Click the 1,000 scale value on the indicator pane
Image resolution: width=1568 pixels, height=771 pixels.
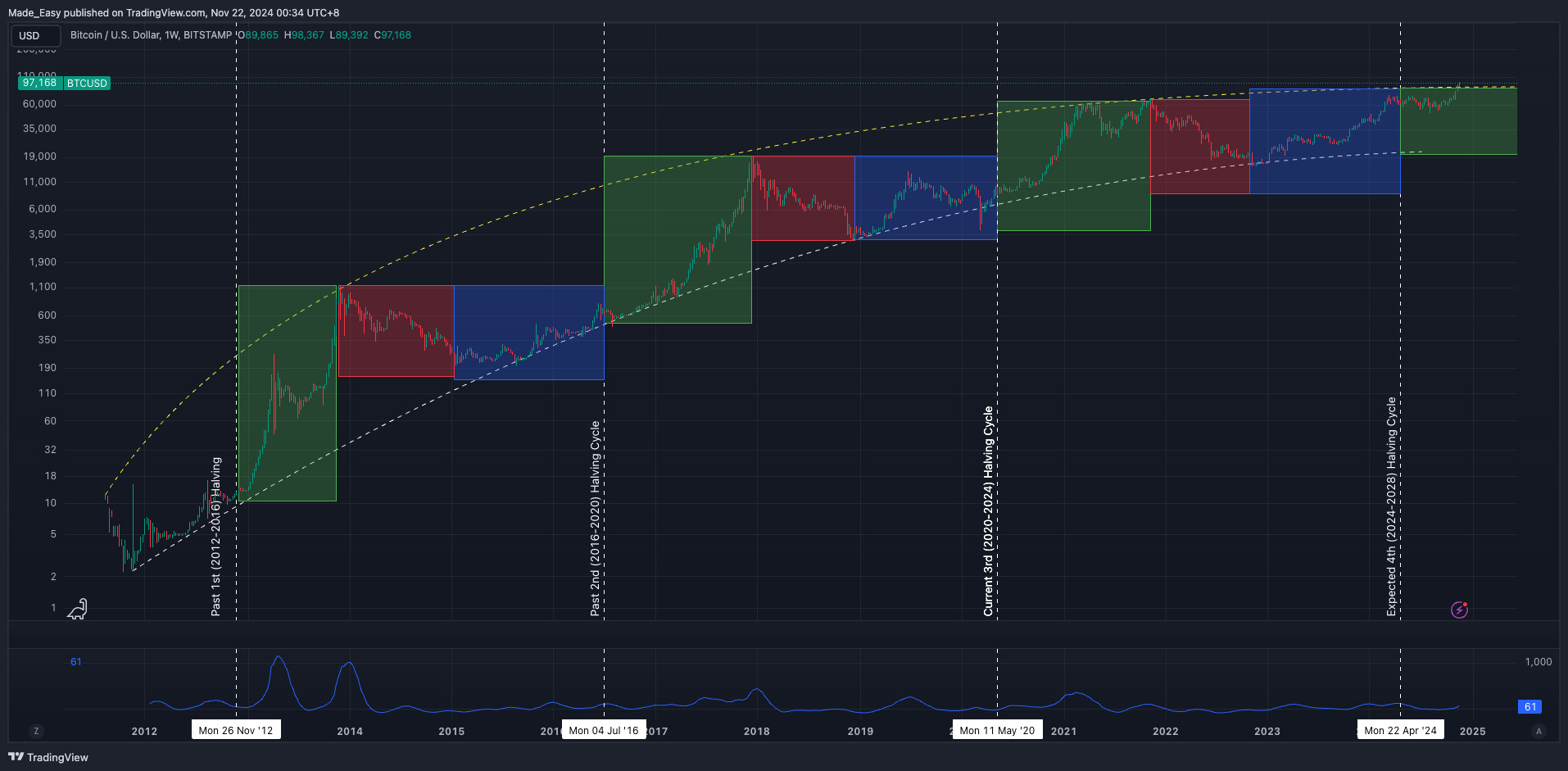point(1538,661)
